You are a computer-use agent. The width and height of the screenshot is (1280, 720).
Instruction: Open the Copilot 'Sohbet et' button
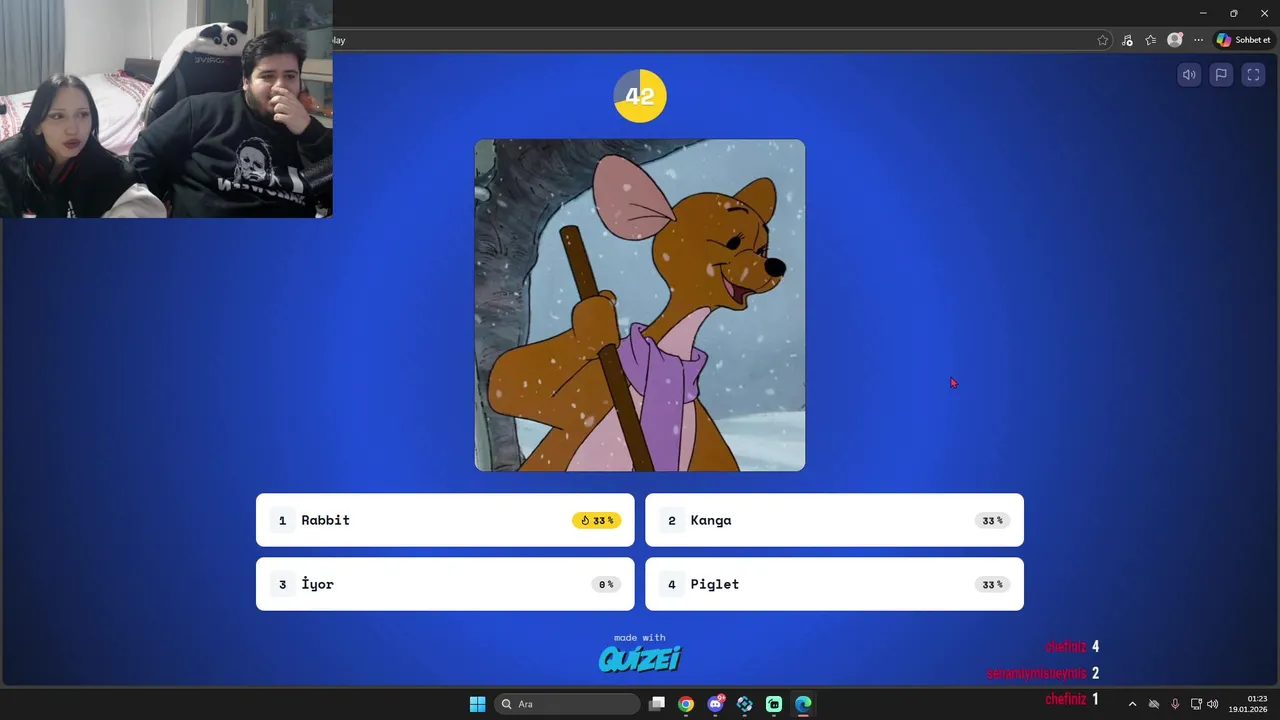click(1243, 40)
